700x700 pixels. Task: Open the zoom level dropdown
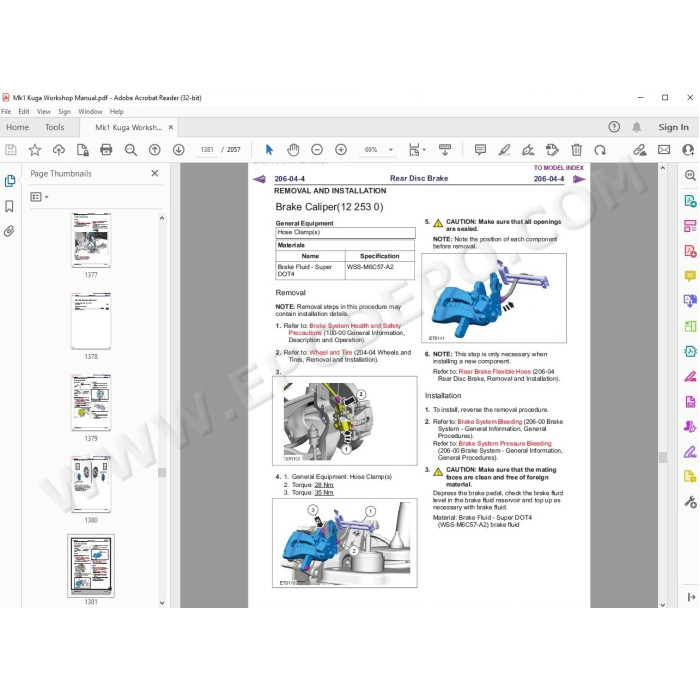click(x=391, y=150)
